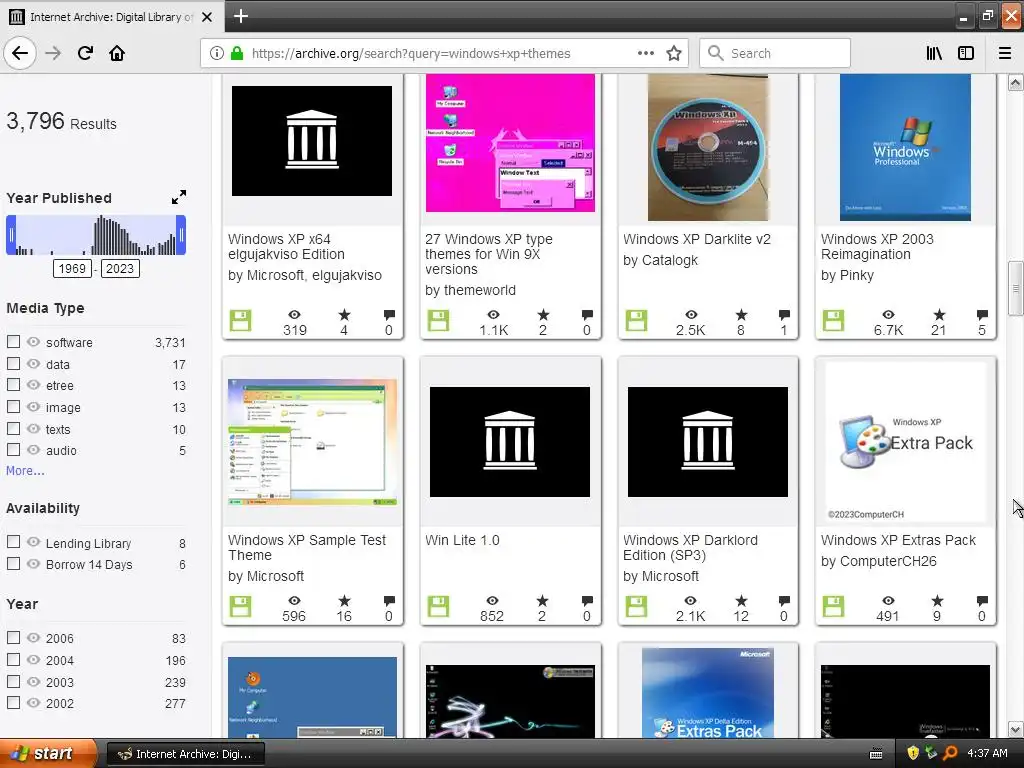Click the reviews bubble on Darklite v2 card

pyautogui.click(x=784, y=315)
